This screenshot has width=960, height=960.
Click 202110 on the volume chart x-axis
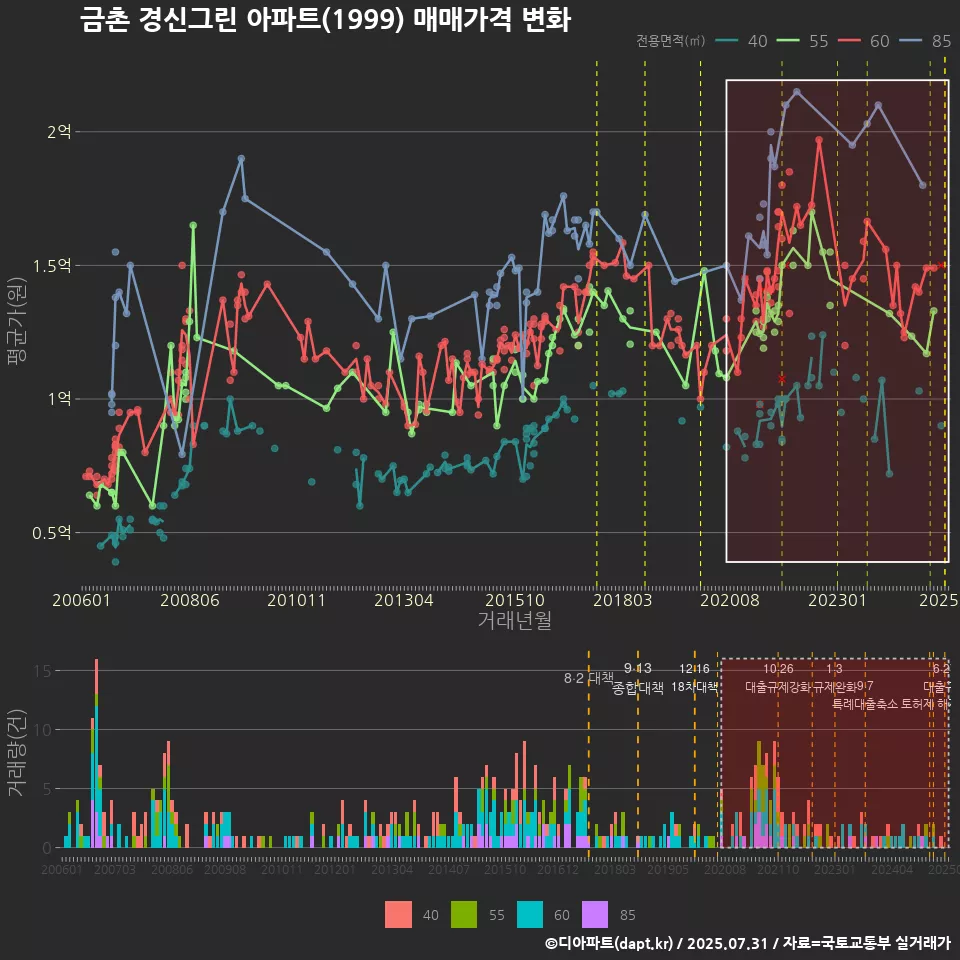coord(778,869)
